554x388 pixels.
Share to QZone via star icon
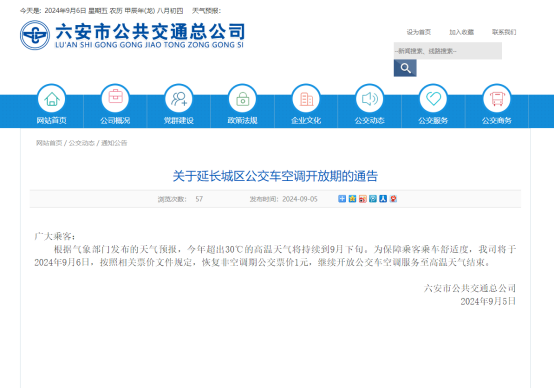(352, 199)
